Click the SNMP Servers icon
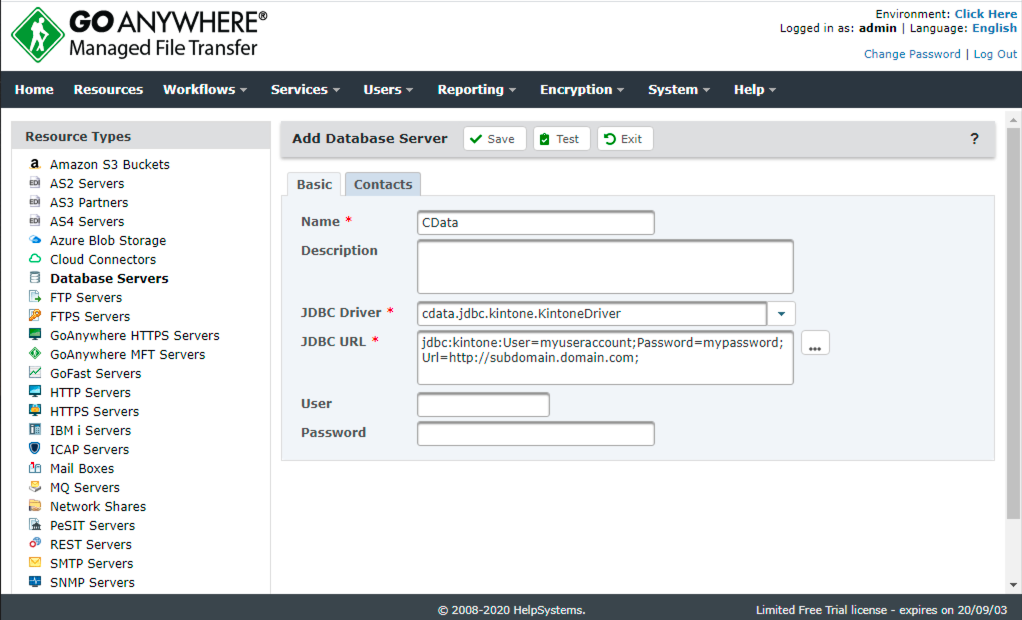Viewport: 1022px width, 620px height. [x=35, y=581]
